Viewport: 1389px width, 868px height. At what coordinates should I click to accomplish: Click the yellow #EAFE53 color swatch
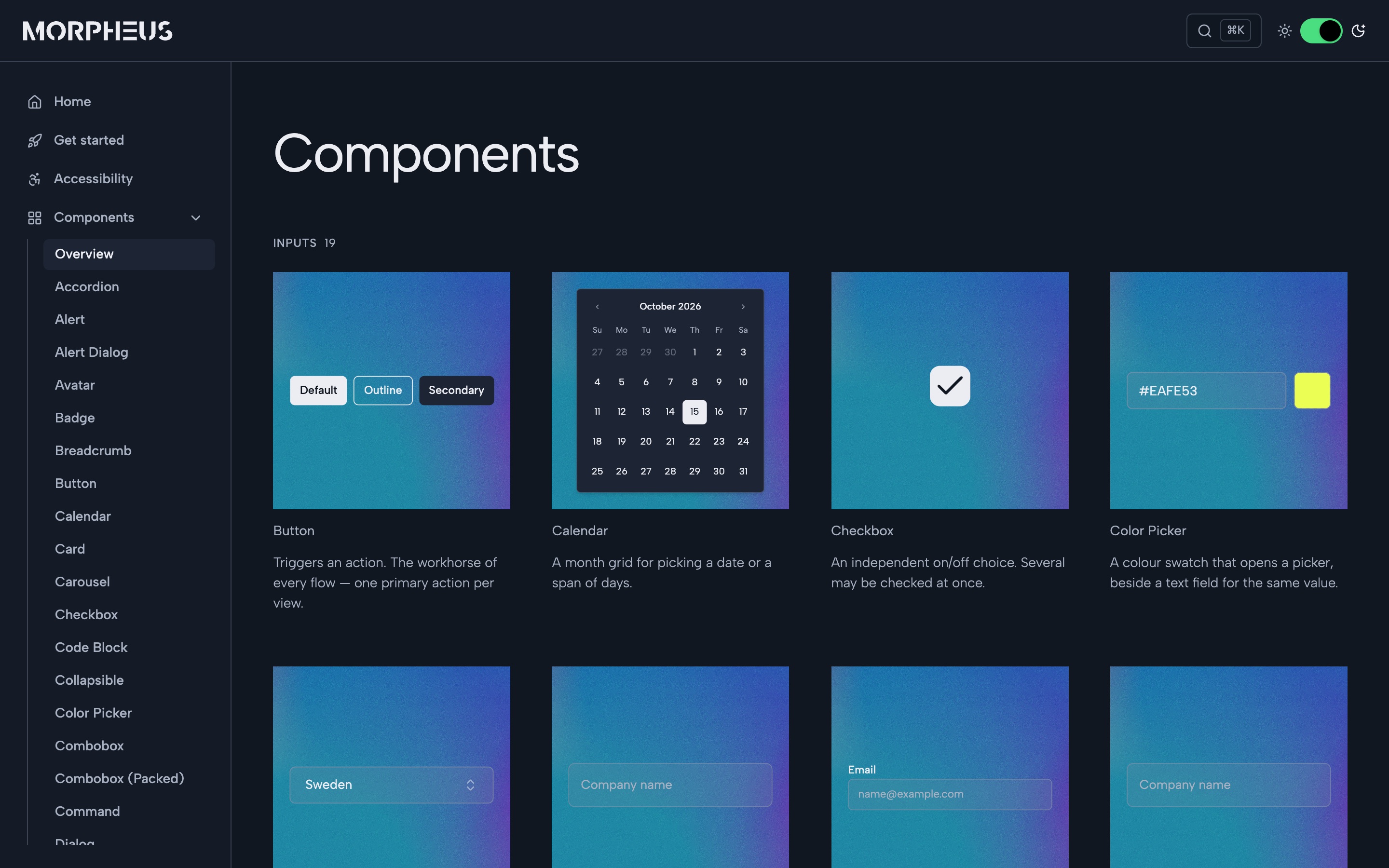tap(1312, 391)
